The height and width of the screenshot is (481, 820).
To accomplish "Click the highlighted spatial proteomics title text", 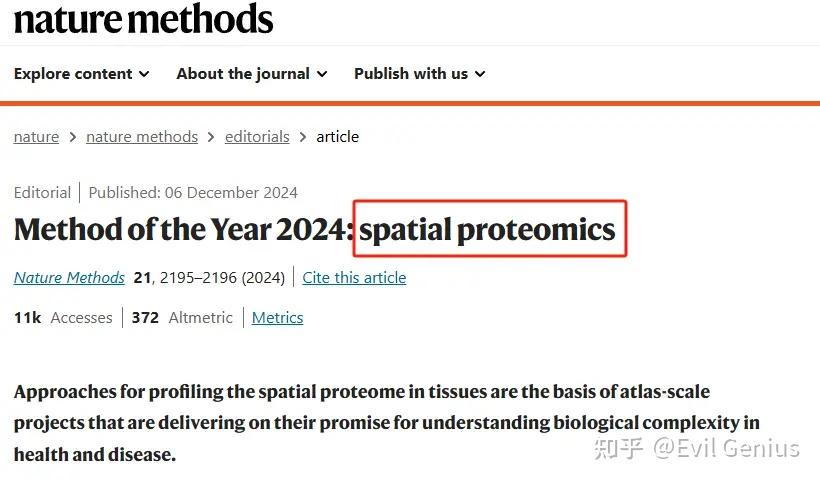I will (488, 230).
